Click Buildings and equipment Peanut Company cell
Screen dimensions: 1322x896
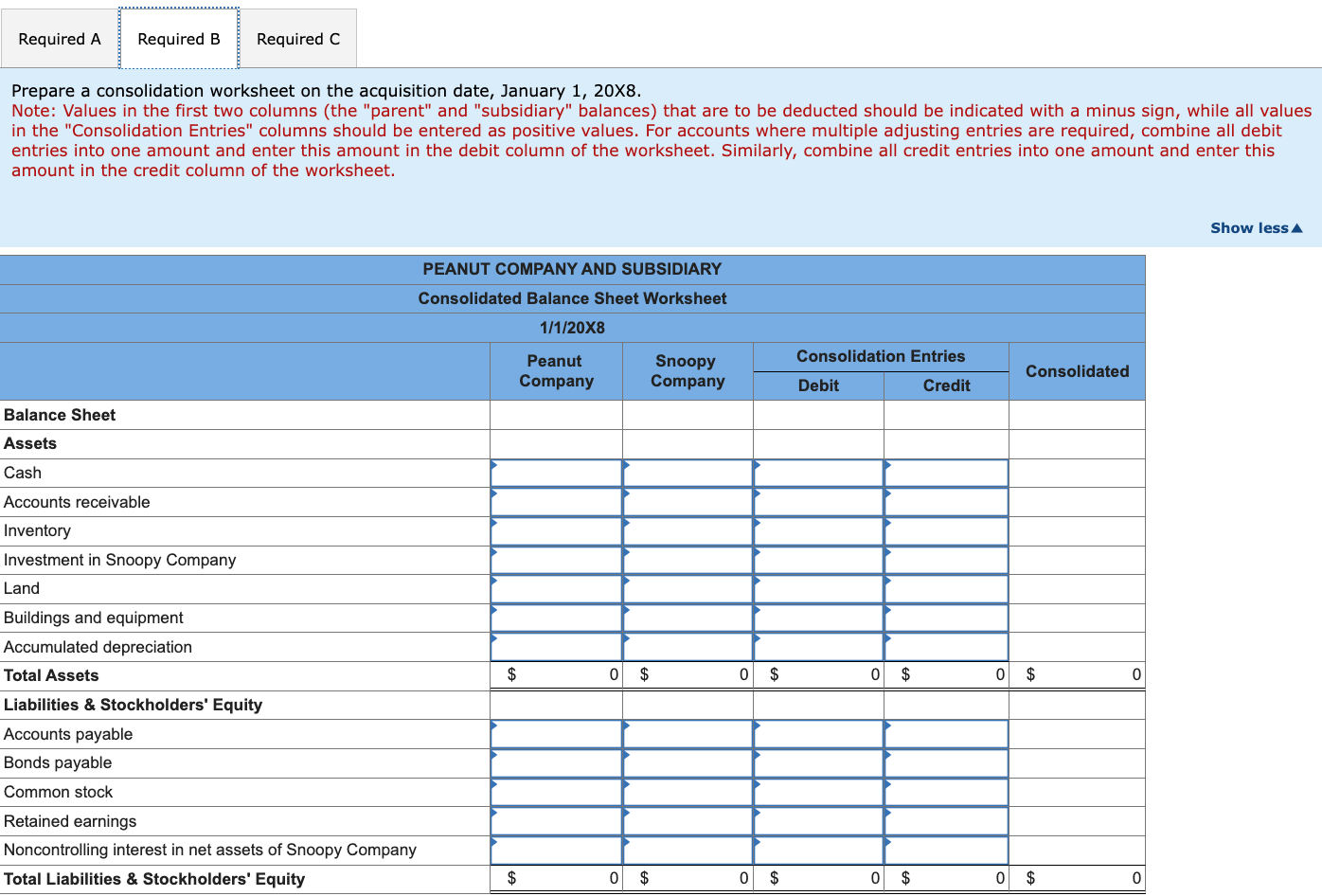555,618
